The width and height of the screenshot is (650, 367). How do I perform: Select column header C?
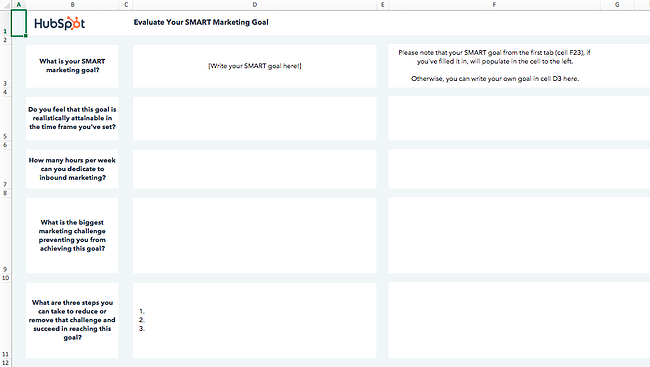(126, 5)
